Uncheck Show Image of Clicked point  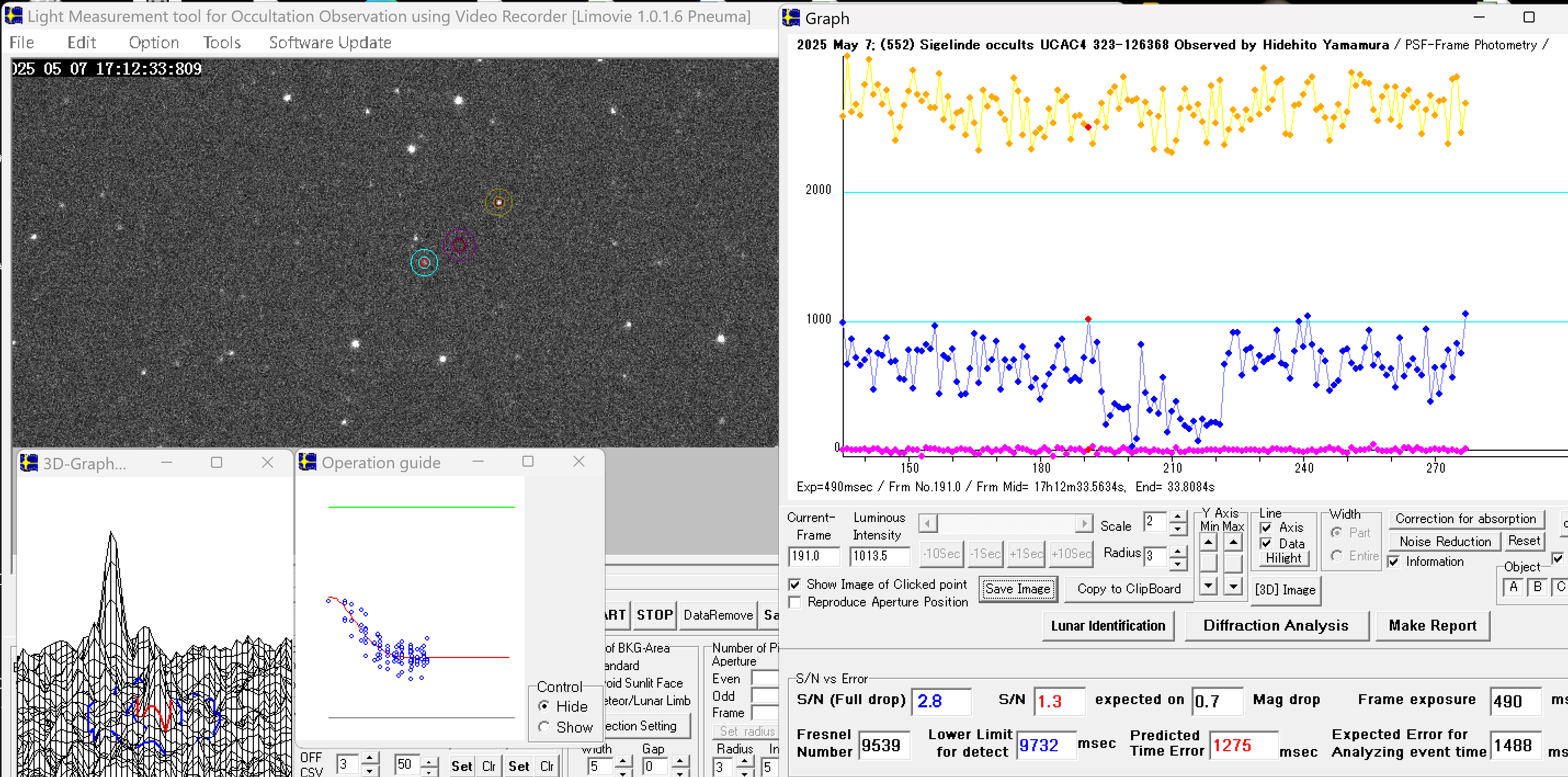click(x=795, y=585)
